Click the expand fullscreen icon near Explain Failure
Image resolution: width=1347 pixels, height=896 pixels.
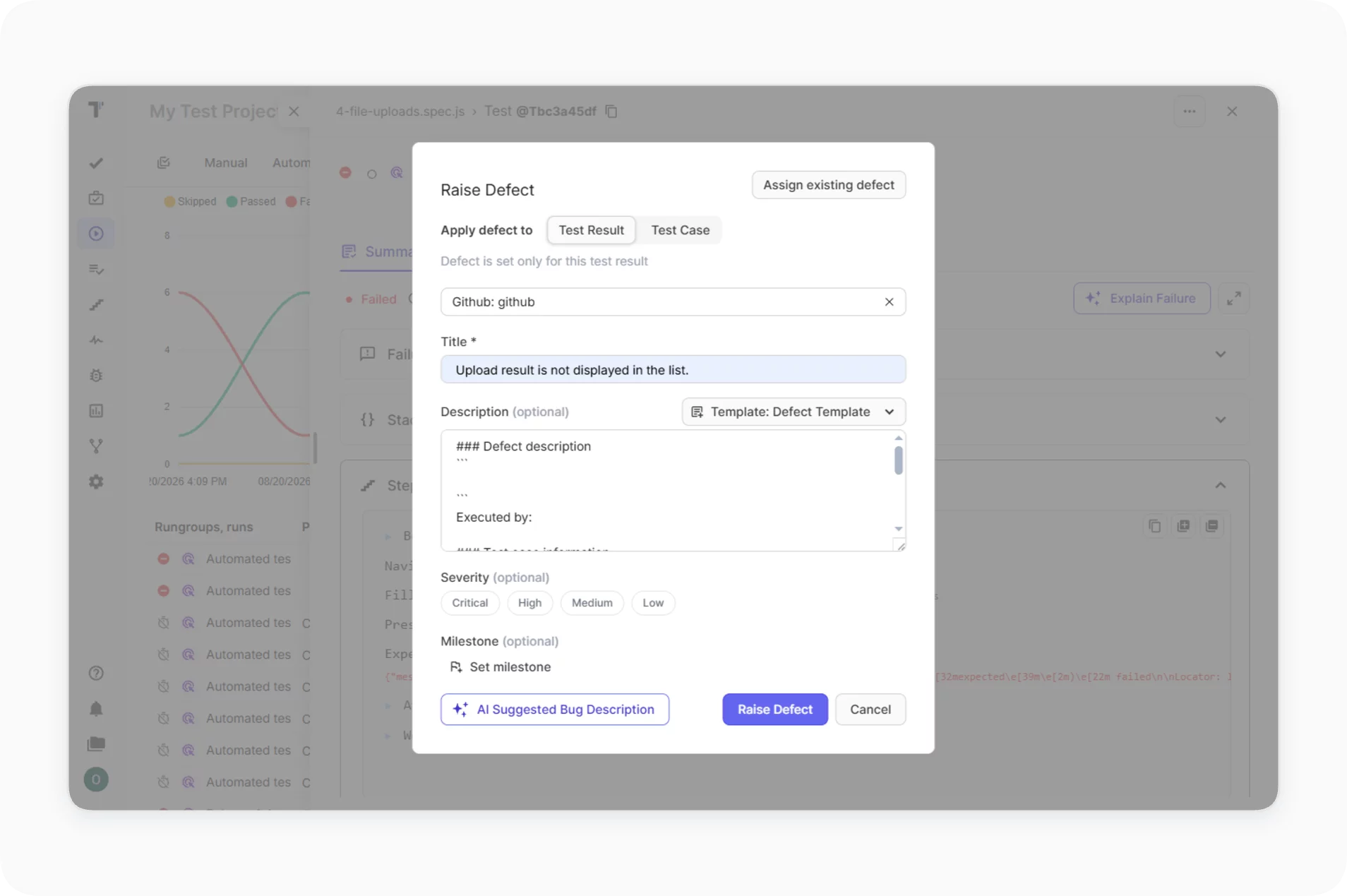pyautogui.click(x=1233, y=298)
